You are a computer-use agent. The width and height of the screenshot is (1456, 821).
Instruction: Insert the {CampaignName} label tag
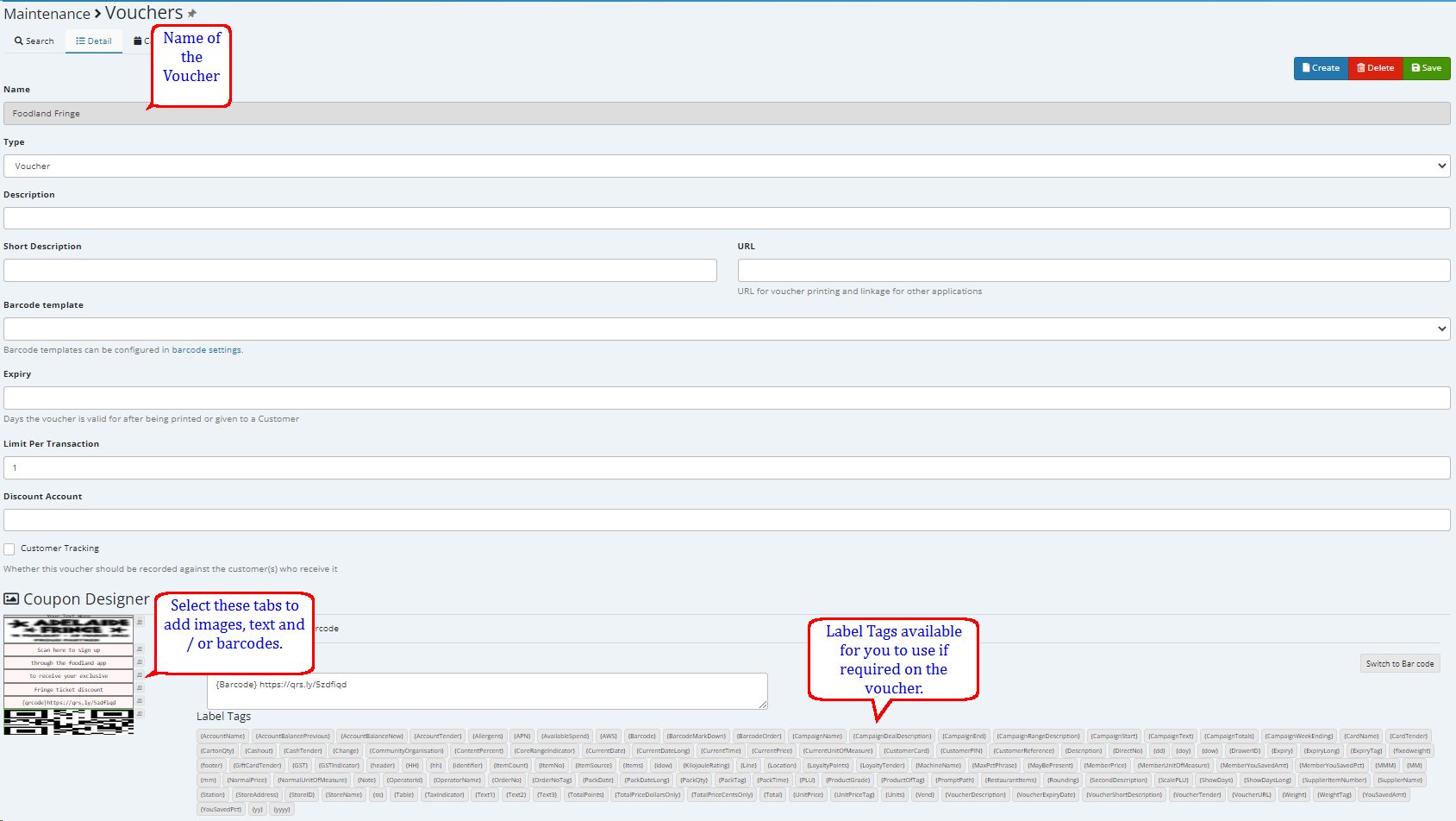(x=817, y=736)
